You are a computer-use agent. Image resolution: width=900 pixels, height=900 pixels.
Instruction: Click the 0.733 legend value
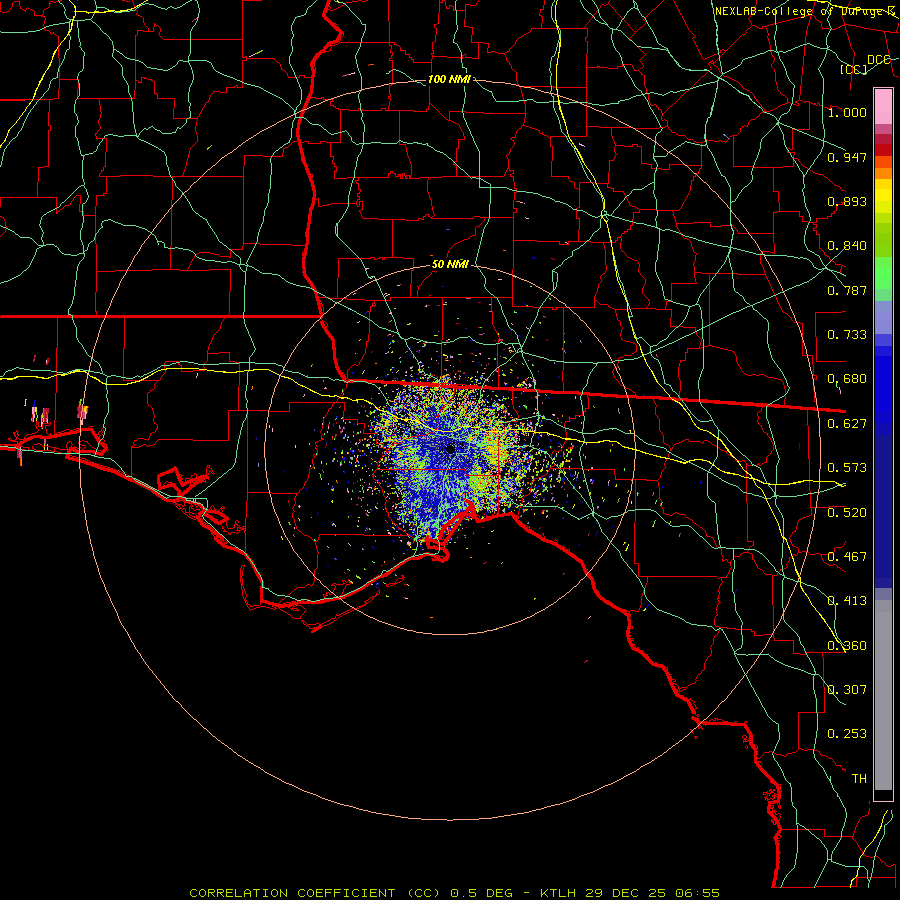click(x=847, y=335)
